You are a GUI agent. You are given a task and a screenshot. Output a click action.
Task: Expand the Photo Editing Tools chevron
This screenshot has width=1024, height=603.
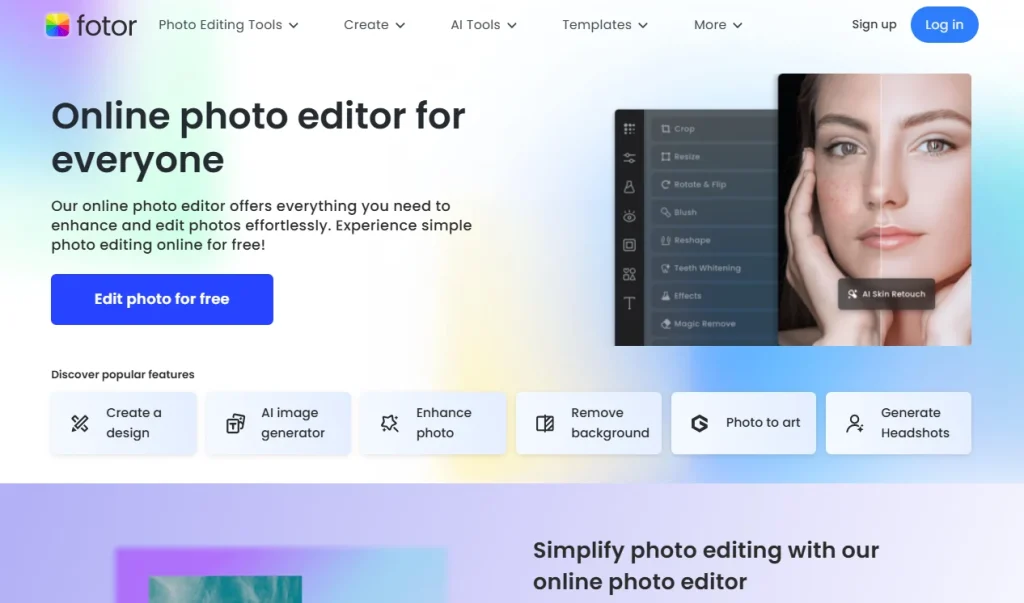pyautogui.click(x=294, y=25)
